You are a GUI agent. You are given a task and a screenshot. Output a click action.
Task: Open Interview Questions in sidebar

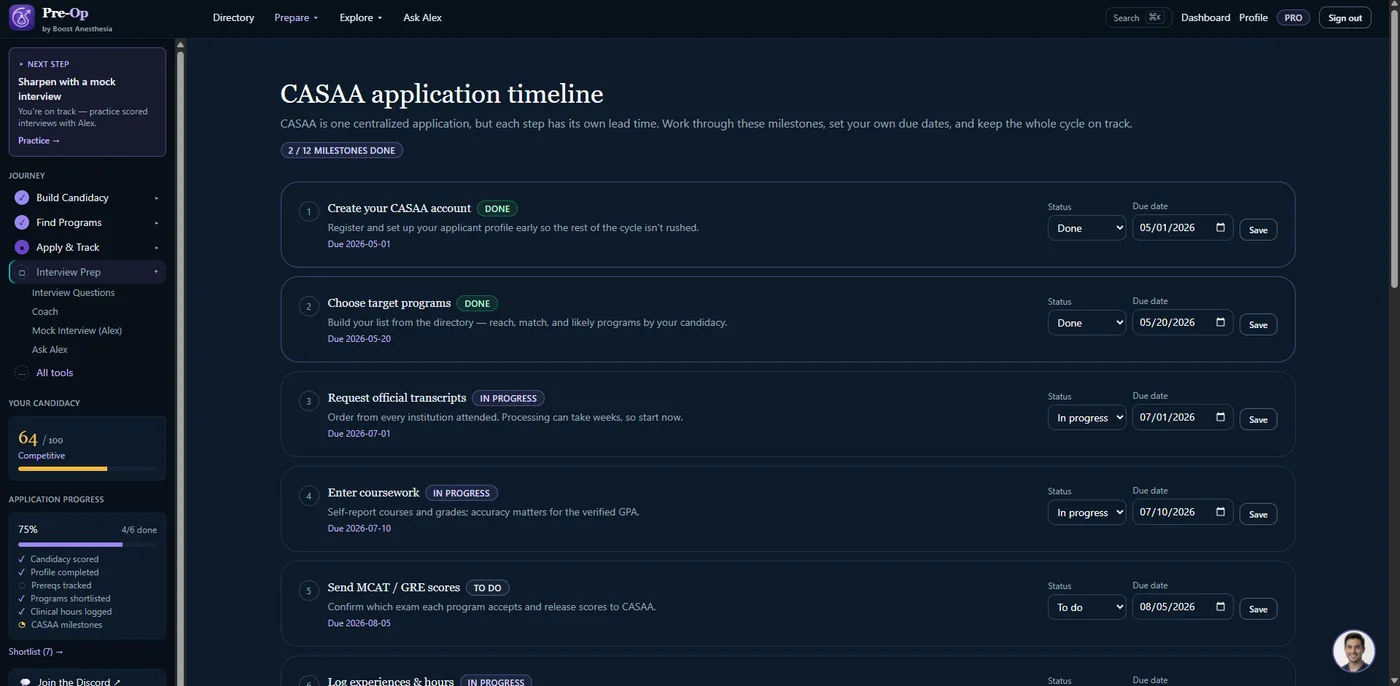point(73,293)
